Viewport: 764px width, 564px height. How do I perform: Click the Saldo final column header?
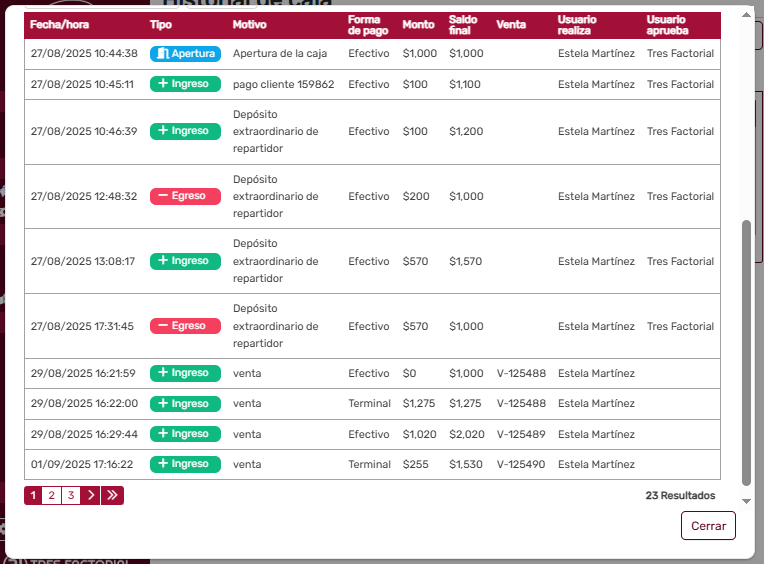pos(463,24)
